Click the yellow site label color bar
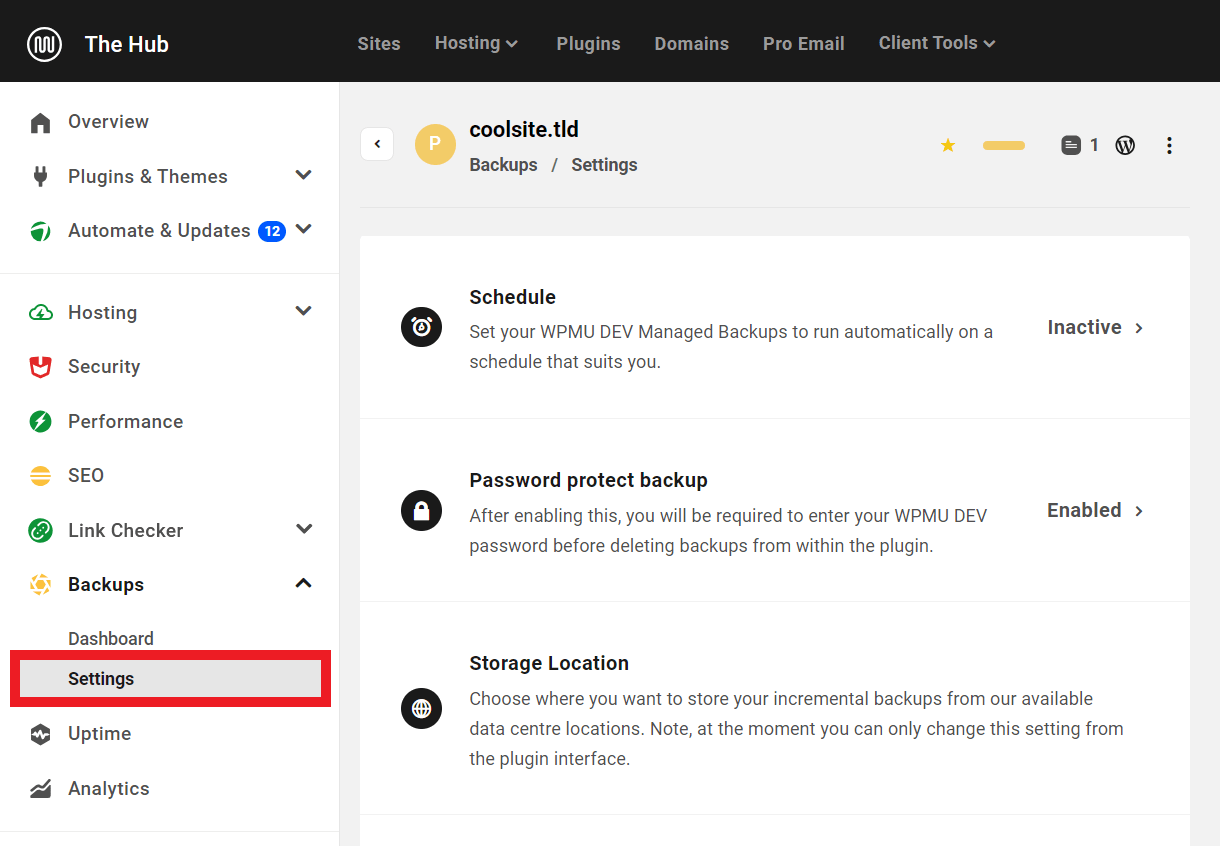The image size is (1220, 846). click(1004, 146)
